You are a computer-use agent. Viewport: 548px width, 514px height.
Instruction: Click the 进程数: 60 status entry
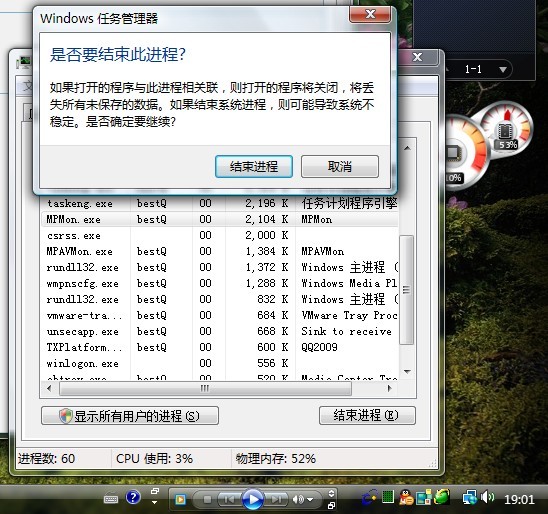[46, 458]
